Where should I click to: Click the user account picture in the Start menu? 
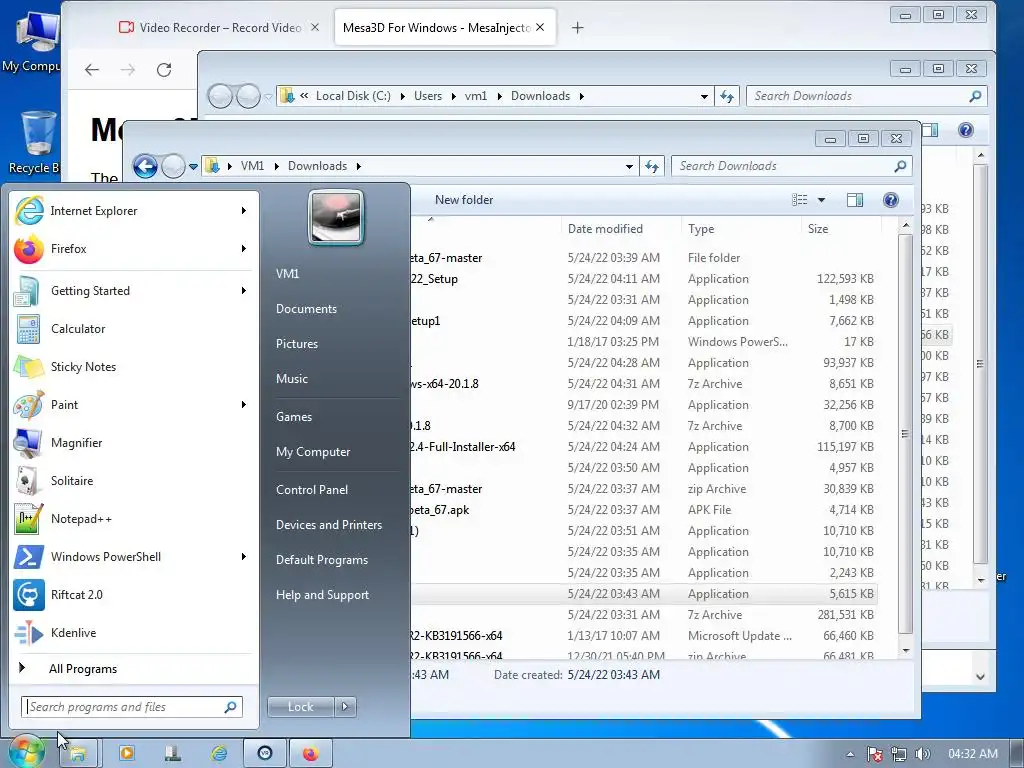[x=336, y=217]
